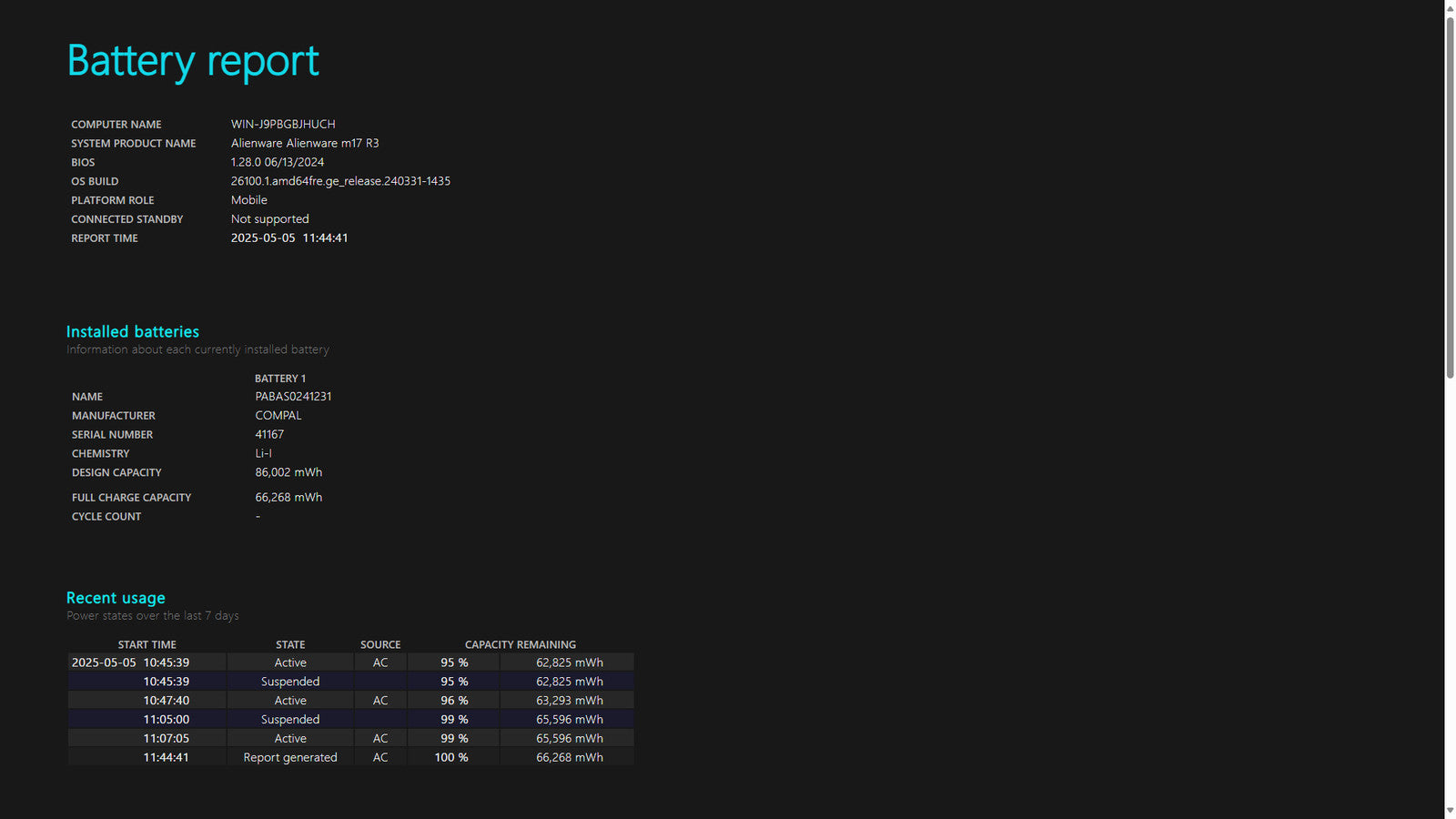Image resolution: width=1456 pixels, height=819 pixels.
Task: Click the Battery report title
Action: coord(193,61)
